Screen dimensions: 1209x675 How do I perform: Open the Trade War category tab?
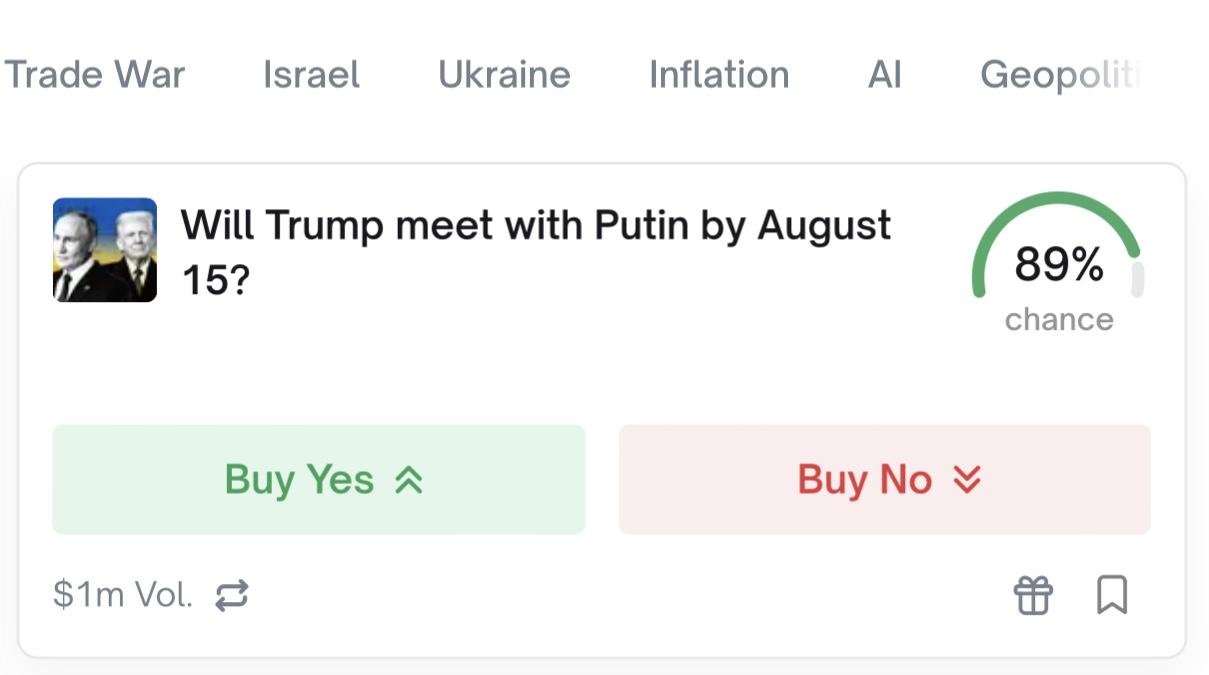coord(95,75)
